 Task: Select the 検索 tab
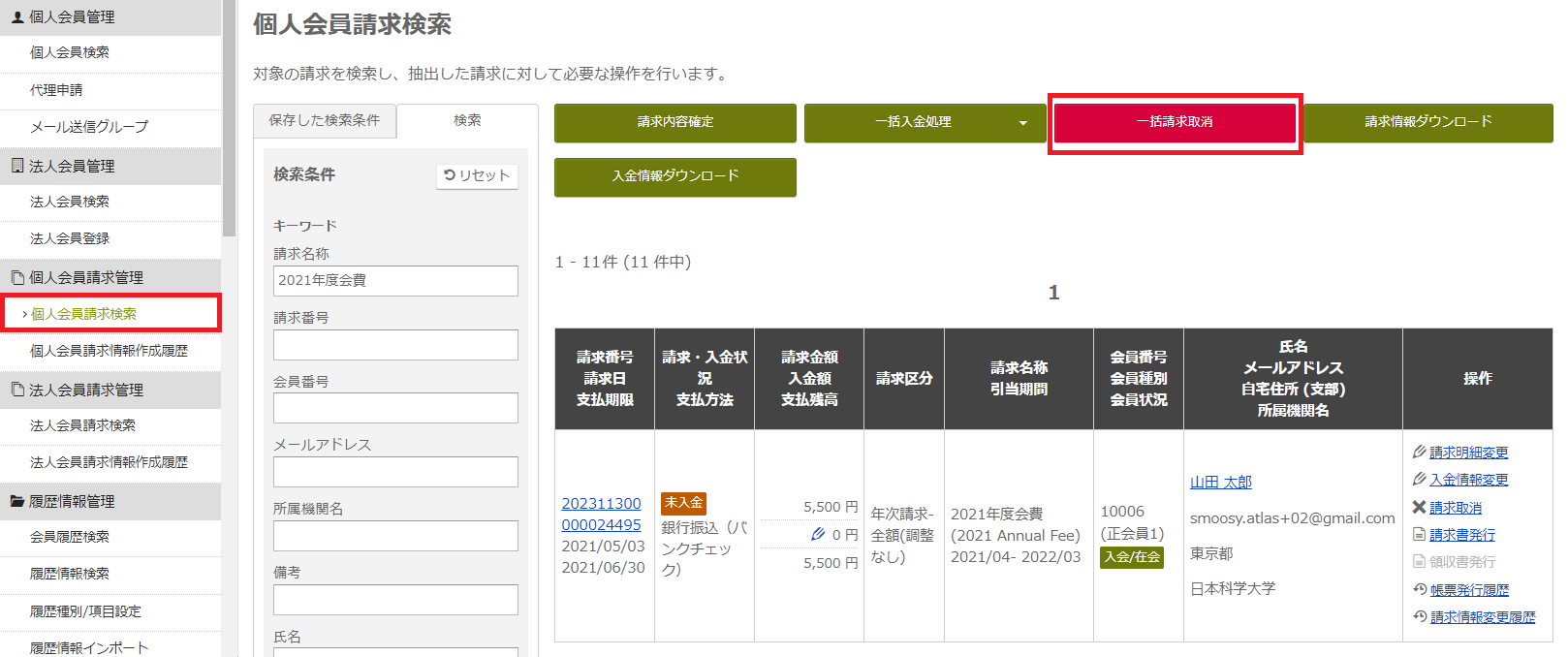(x=467, y=120)
